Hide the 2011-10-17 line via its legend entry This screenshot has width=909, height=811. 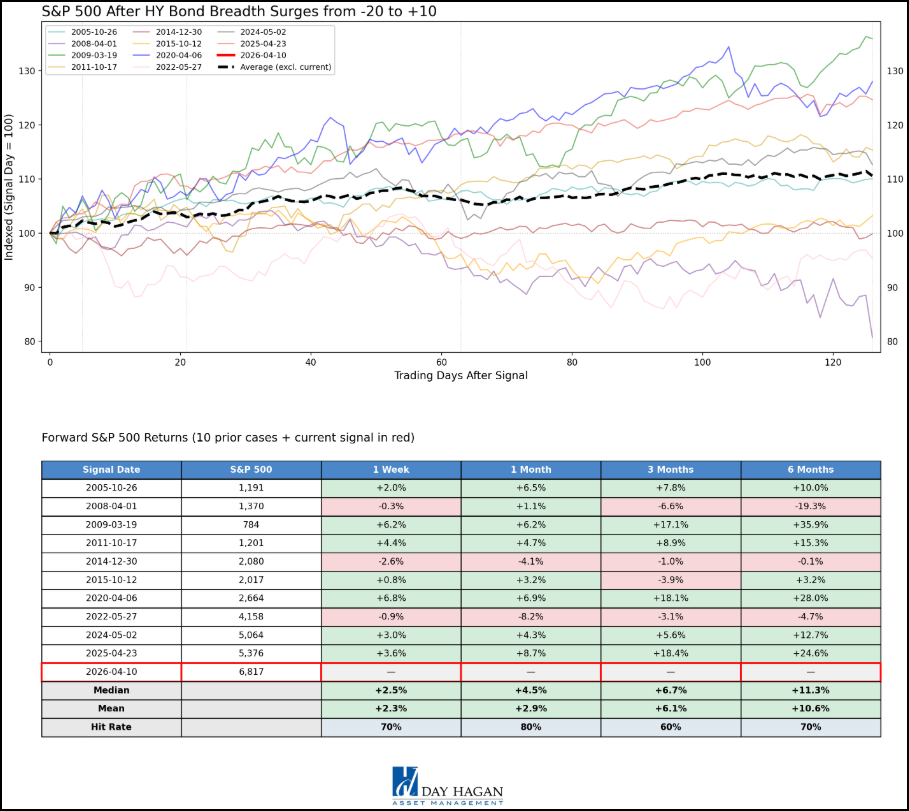pos(56,67)
